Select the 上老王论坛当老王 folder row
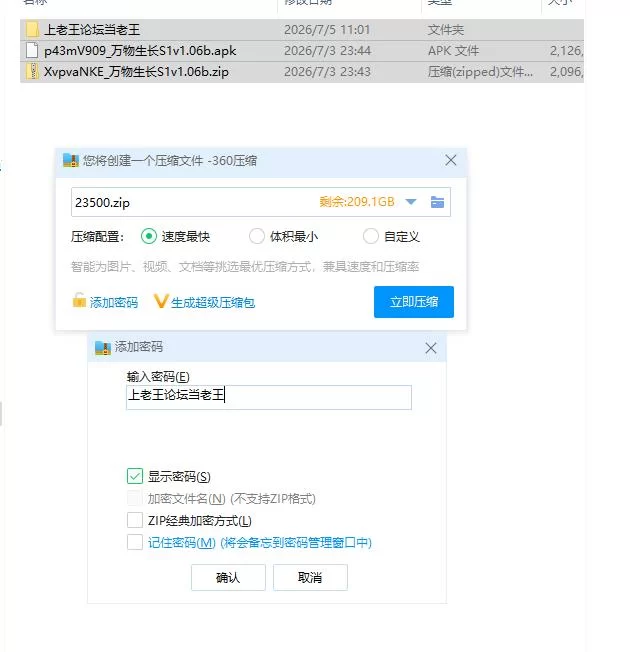 [x=302, y=30]
